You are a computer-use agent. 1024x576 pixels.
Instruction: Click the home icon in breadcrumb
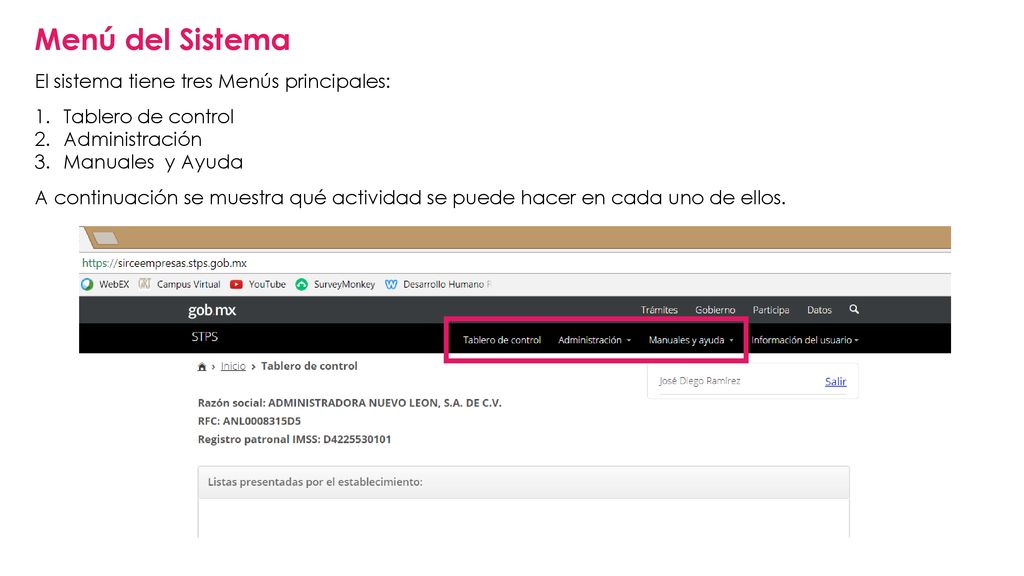pyautogui.click(x=202, y=367)
